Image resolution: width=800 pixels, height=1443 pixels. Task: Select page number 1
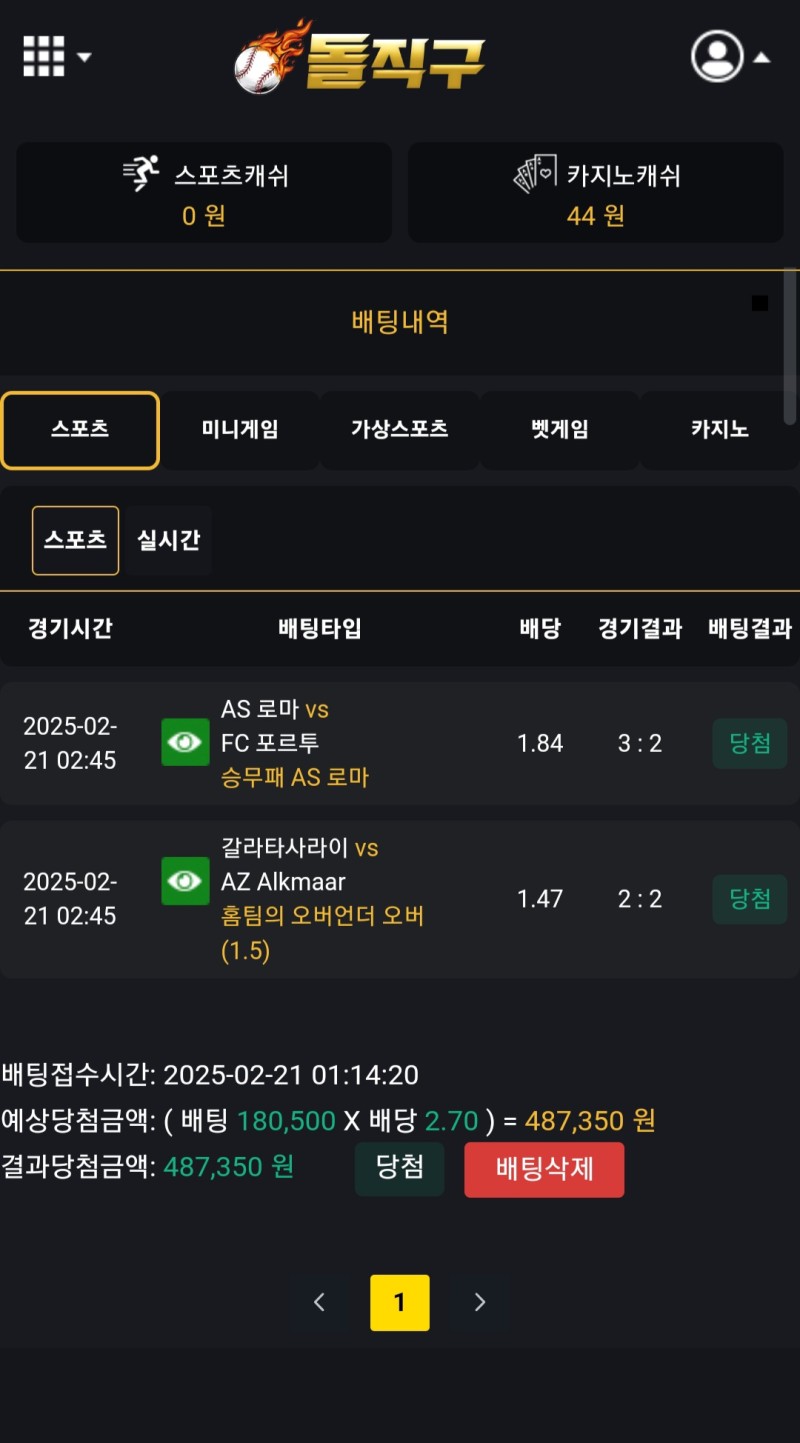(x=400, y=1302)
